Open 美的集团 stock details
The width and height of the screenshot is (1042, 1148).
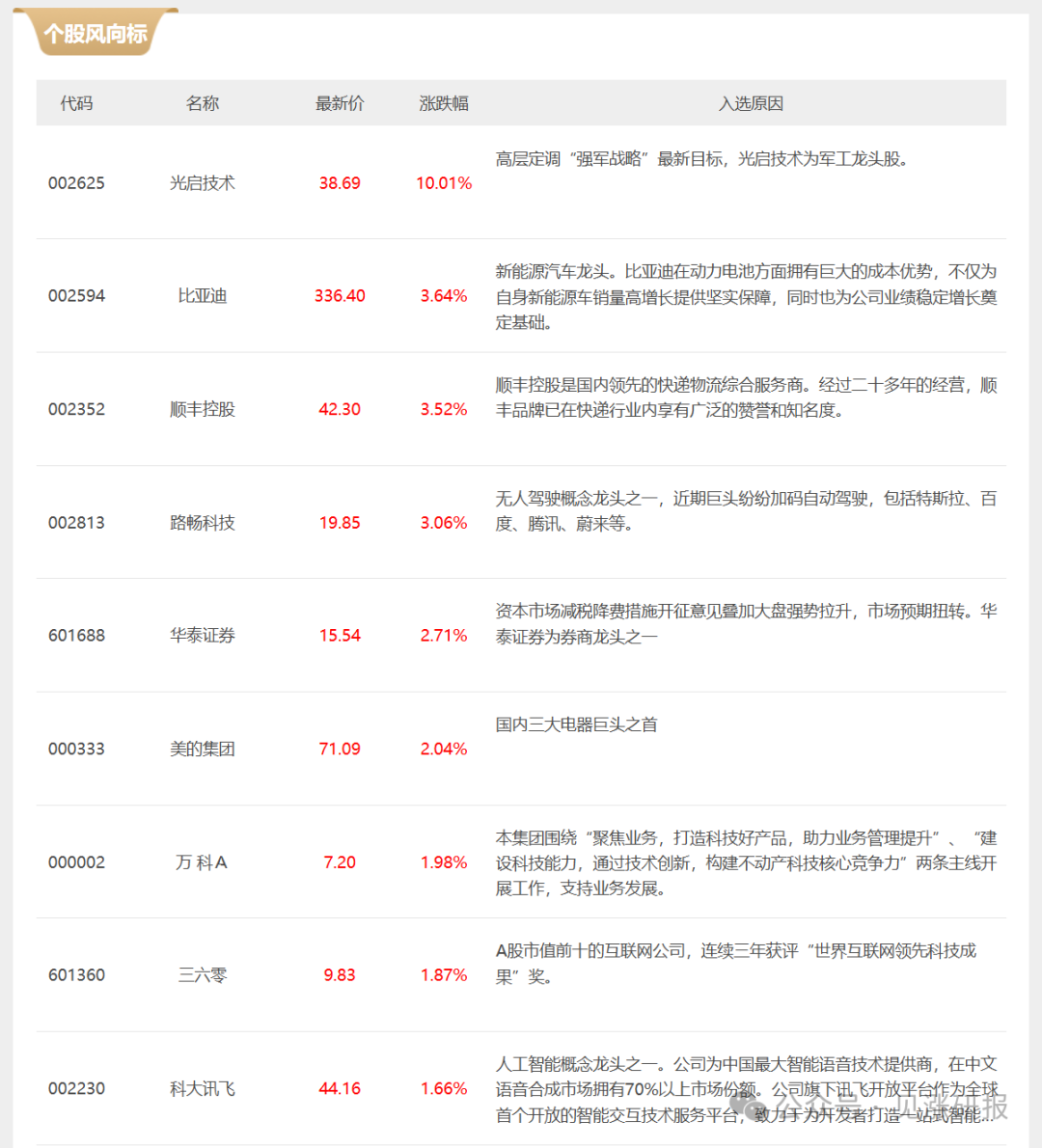202,749
